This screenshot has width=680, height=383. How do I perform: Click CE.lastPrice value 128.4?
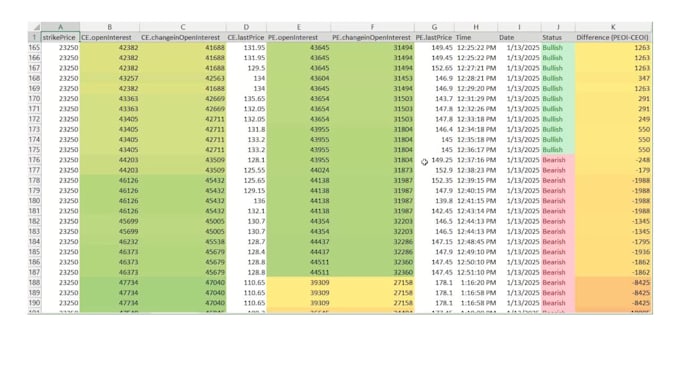tap(246, 252)
